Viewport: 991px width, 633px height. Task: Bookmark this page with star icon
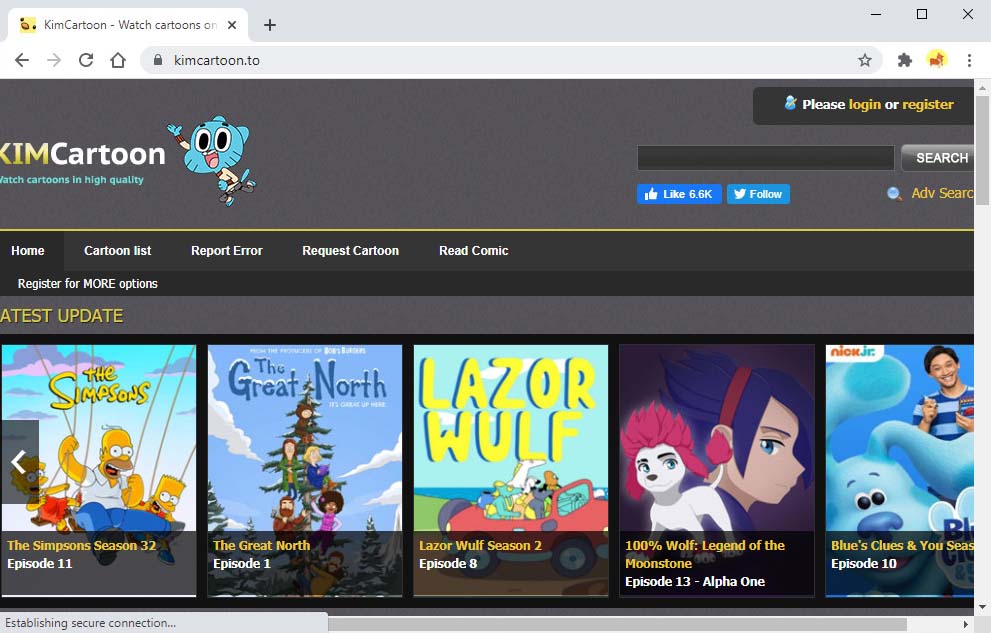click(865, 60)
